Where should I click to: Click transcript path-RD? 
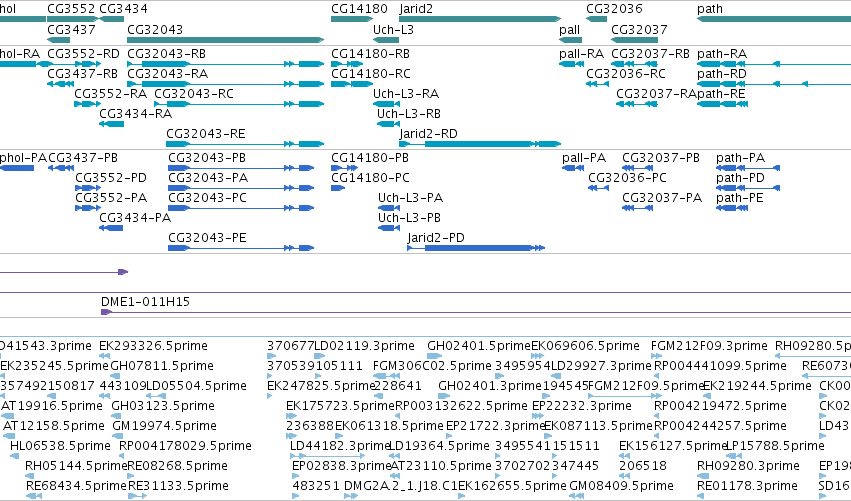point(722,74)
